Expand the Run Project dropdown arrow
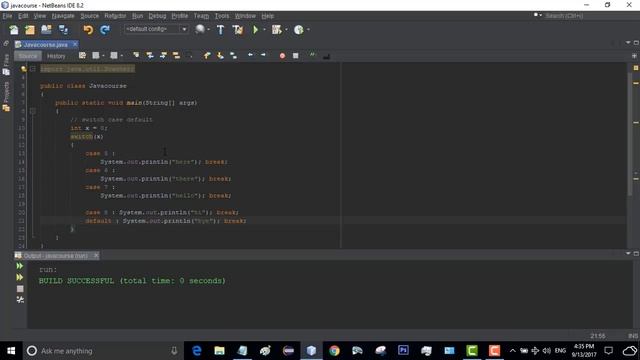640x360 pixels. coord(264,29)
